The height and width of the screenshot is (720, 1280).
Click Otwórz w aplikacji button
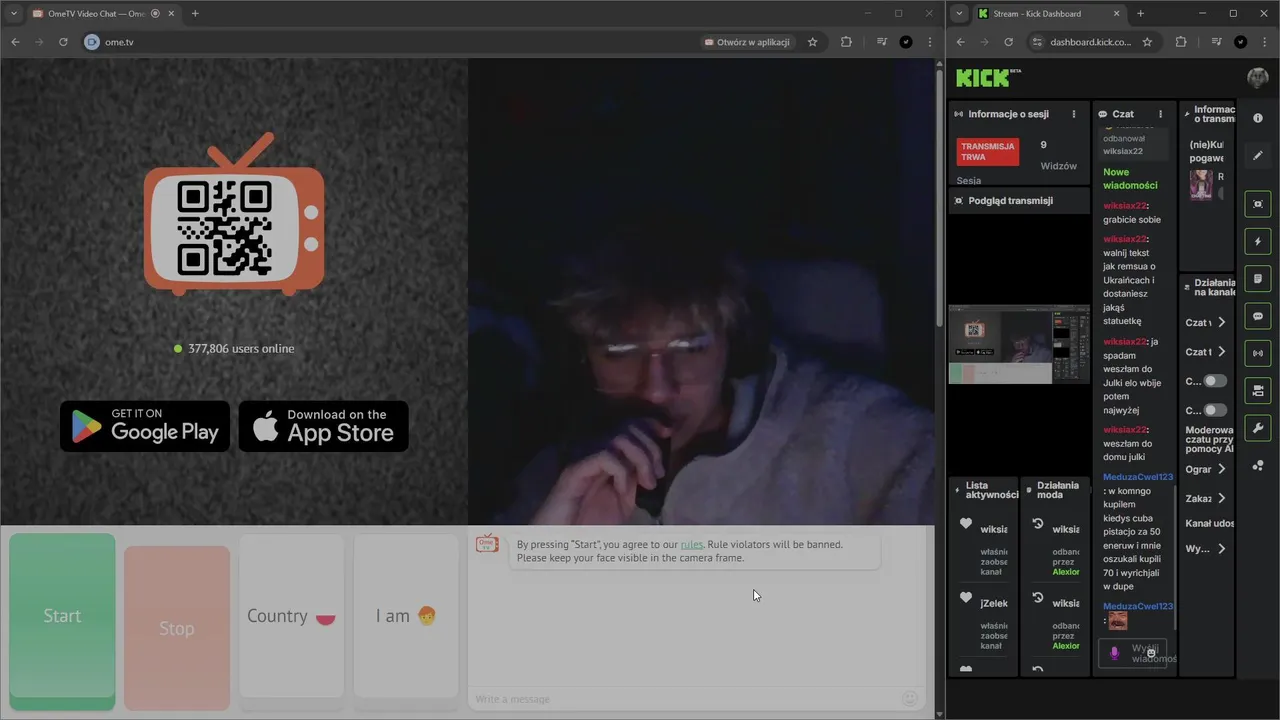[747, 42]
